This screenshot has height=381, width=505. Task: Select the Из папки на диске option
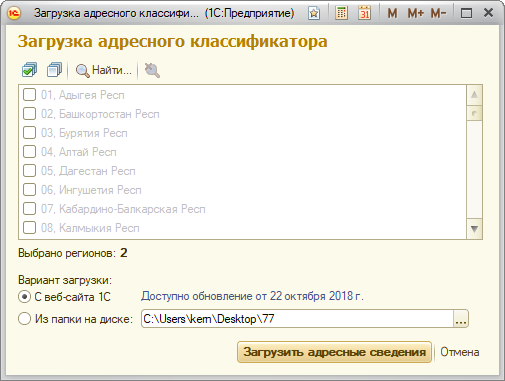pyautogui.click(x=24, y=319)
